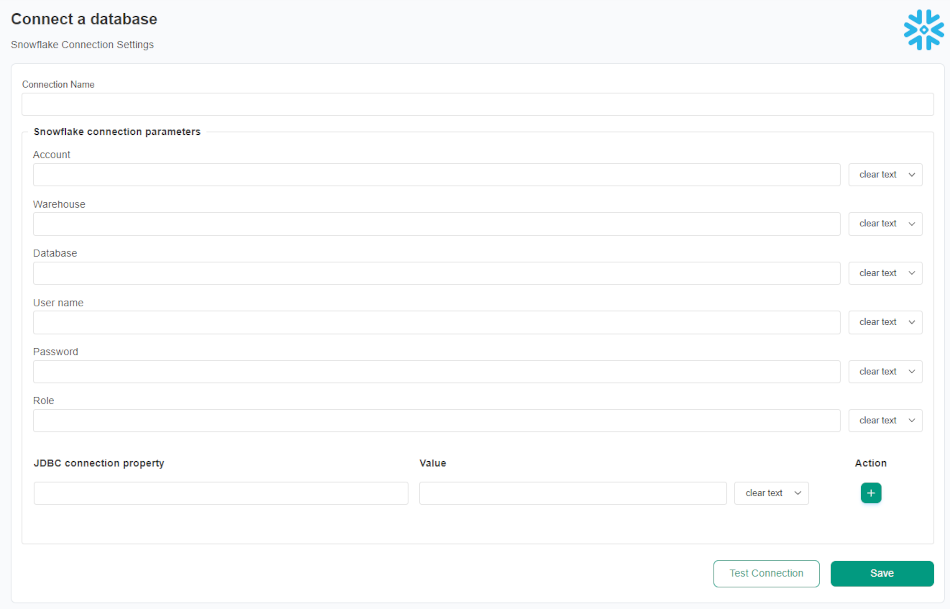The height and width of the screenshot is (609, 950).
Task: Open the clear text dropdown for Password
Action: (x=885, y=371)
